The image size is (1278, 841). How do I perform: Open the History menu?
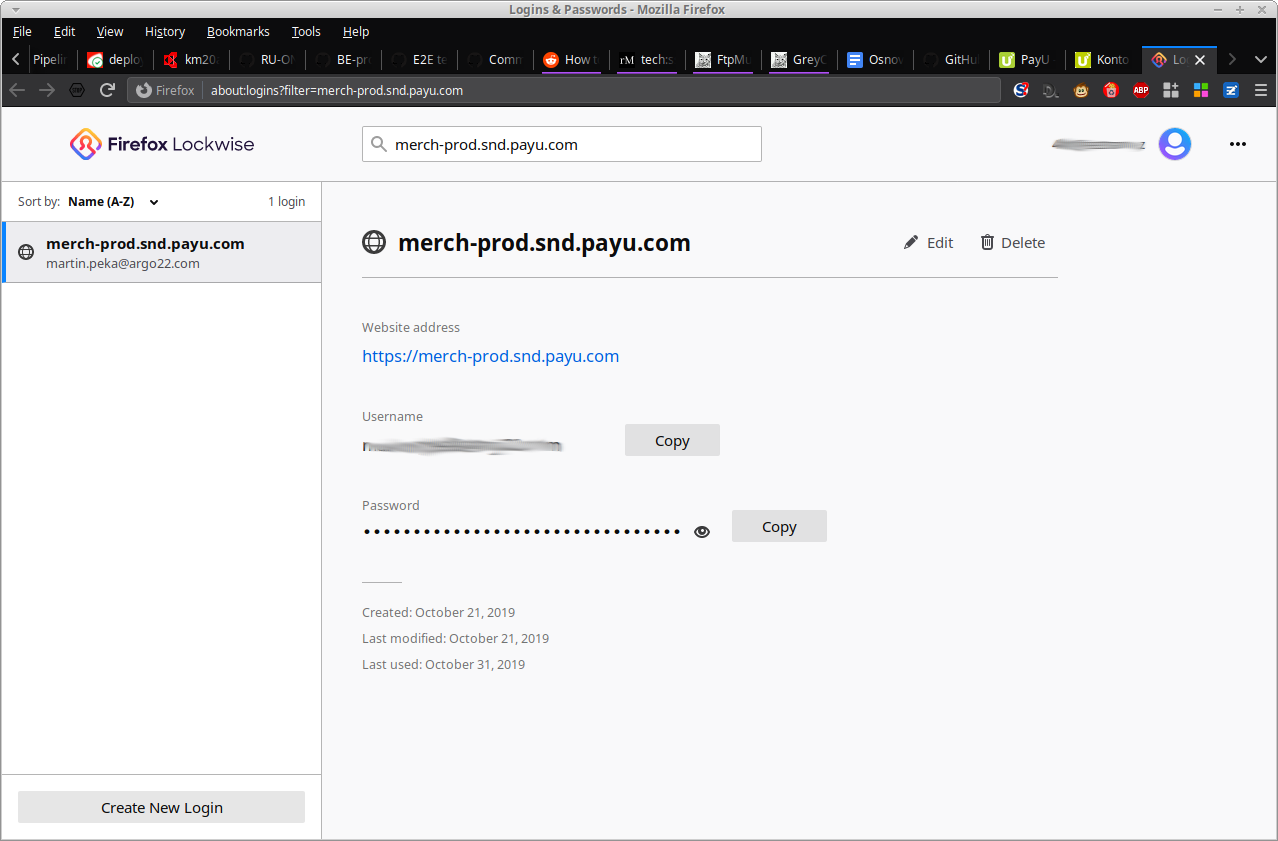164,32
